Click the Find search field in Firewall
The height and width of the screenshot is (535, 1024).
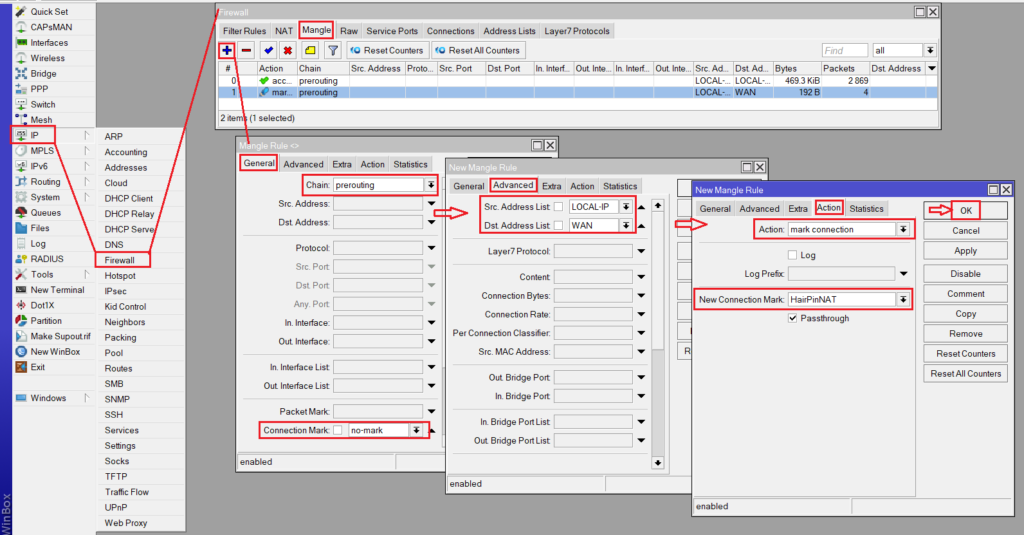[844, 50]
